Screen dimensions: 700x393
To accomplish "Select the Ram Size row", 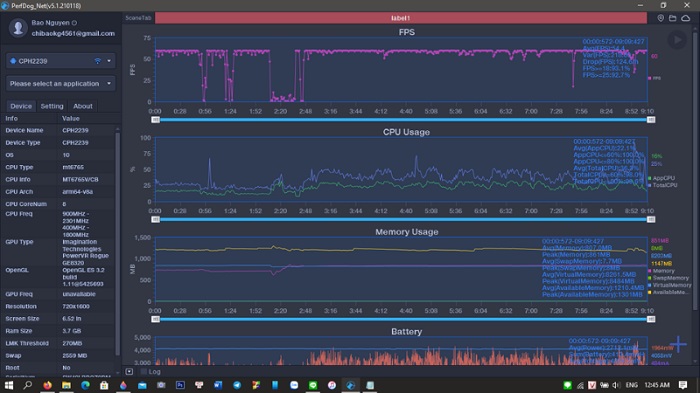I will click(x=58, y=331).
